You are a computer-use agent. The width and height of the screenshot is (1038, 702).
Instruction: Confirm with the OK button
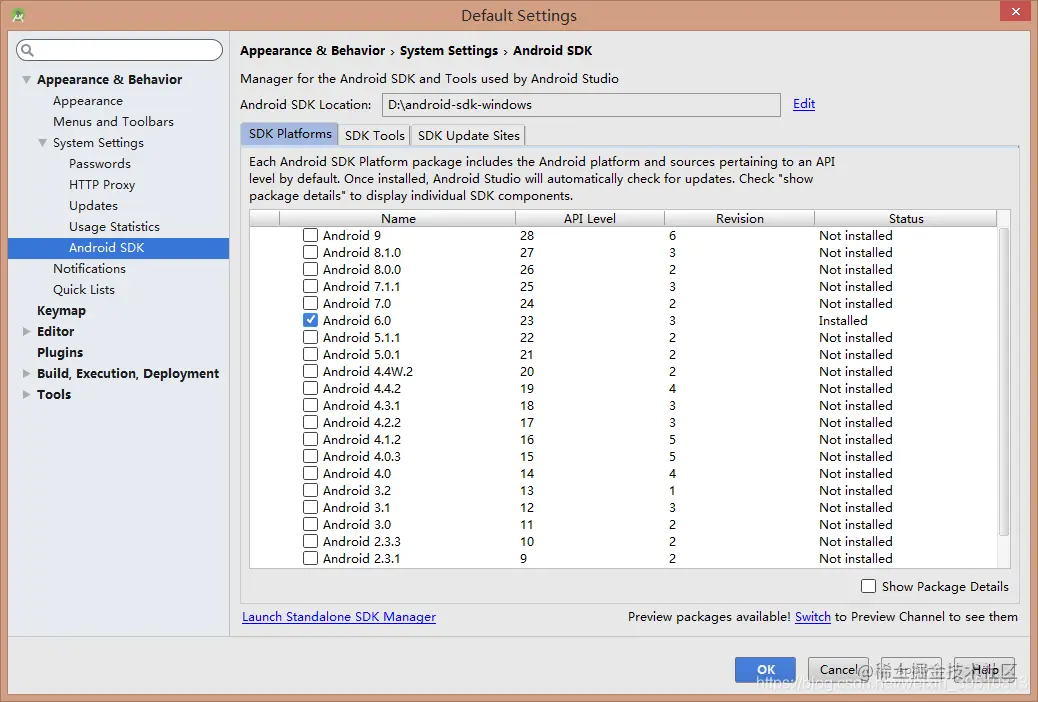766,670
